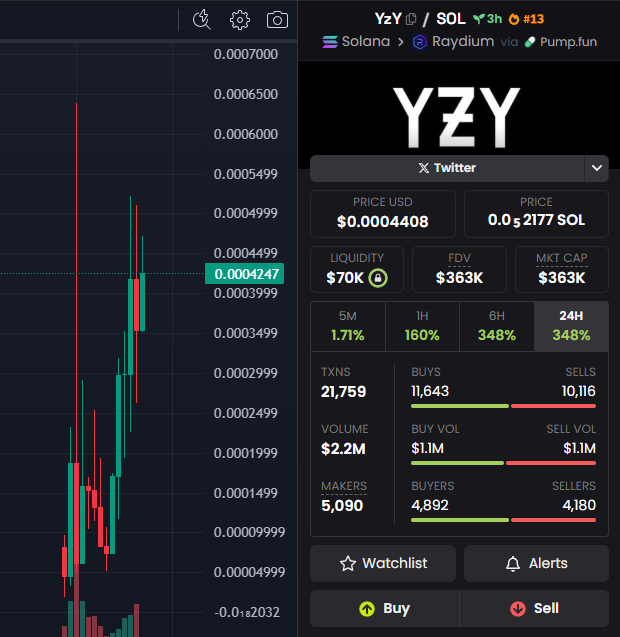Click the MKT CAP $363K box

click(562, 269)
